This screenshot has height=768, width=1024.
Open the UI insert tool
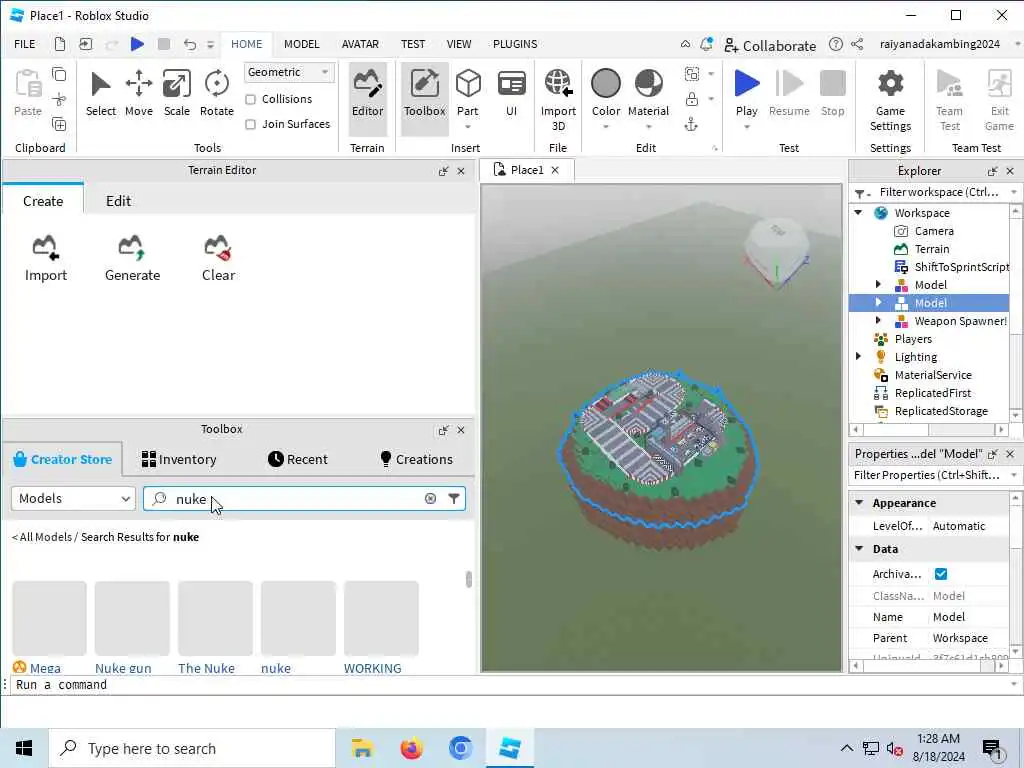511,95
